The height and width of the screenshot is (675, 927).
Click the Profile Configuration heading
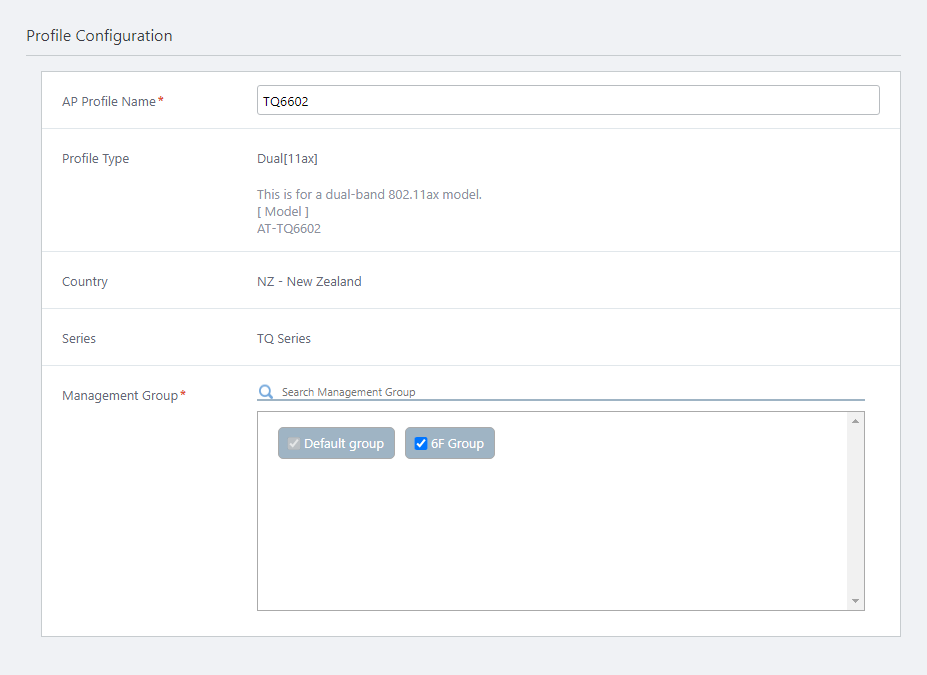coord(99,36)
